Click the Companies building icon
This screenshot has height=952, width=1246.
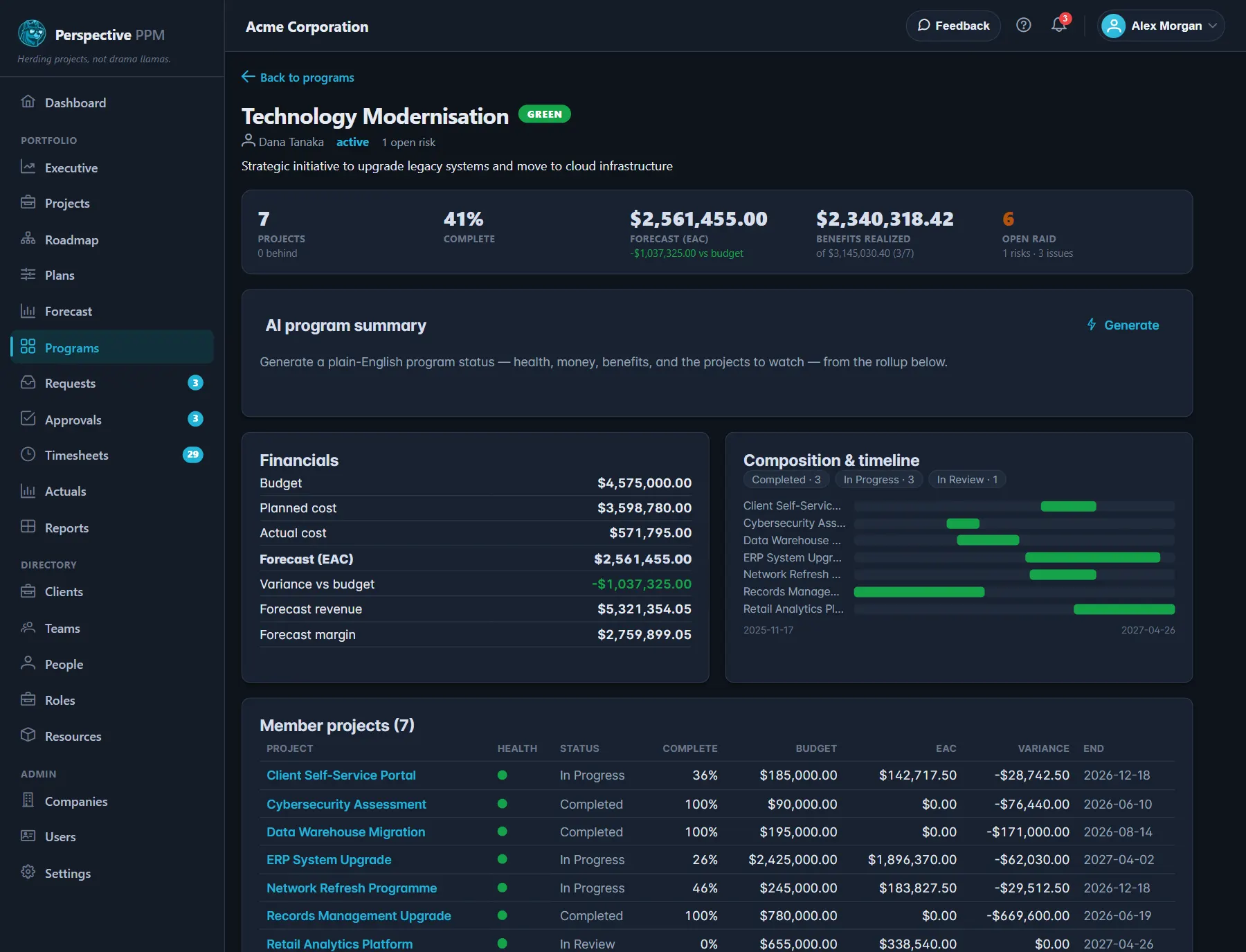point(28,800)
